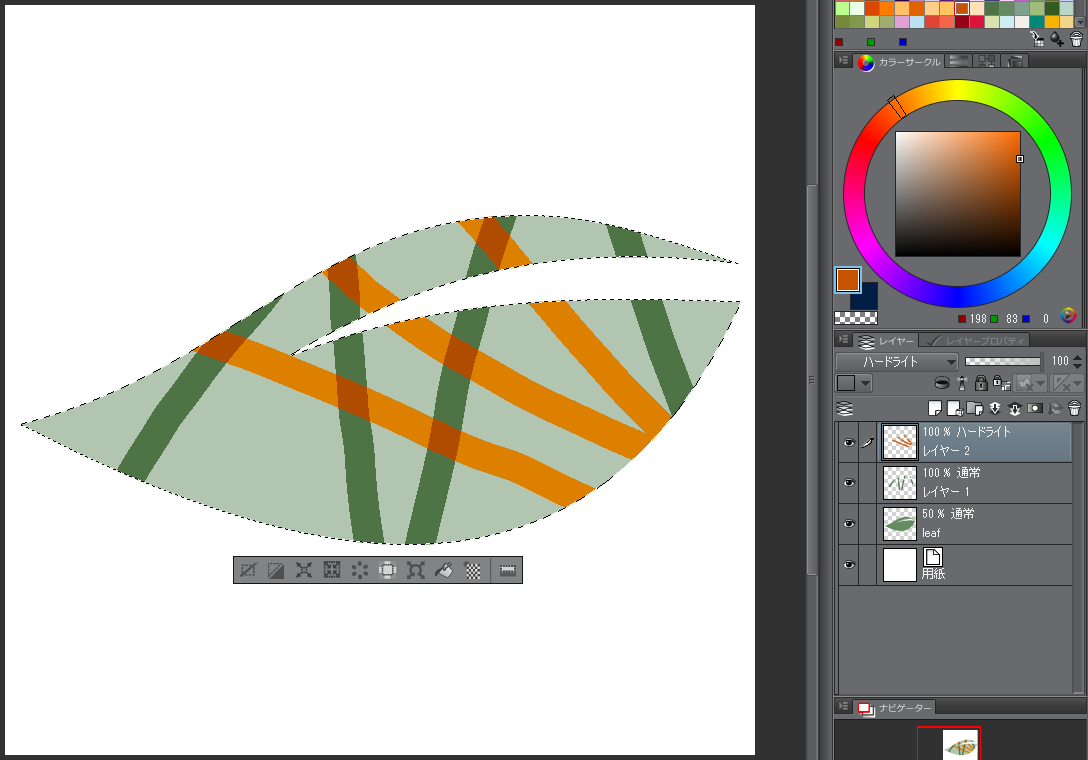Click the レイヤー 2 layer thumbnail
The width and height of the screenshot is (1088, 760).
(899, 442)
